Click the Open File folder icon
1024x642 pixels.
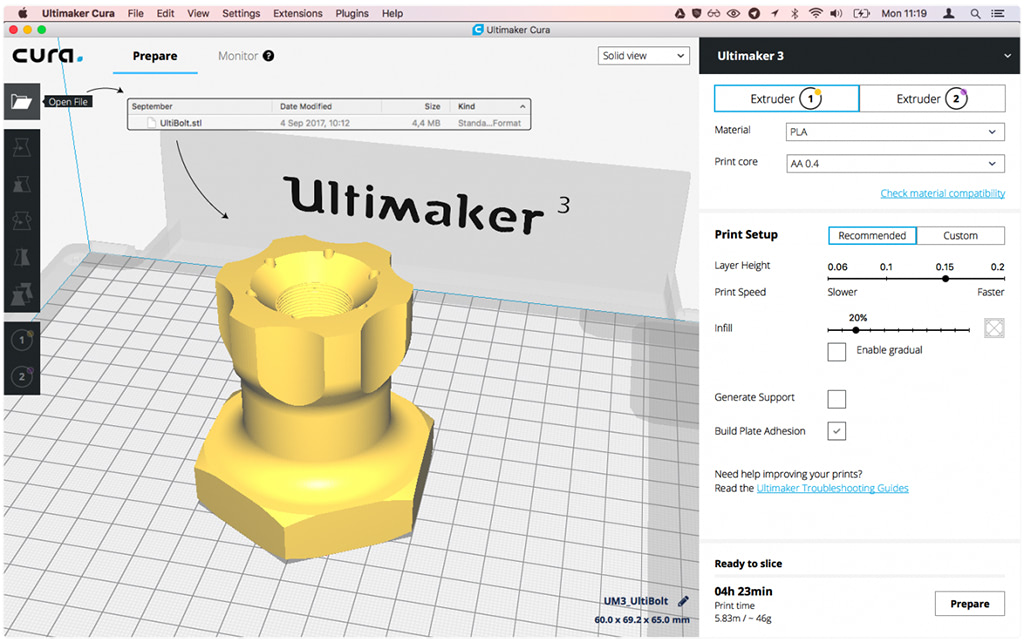point(22,101)
